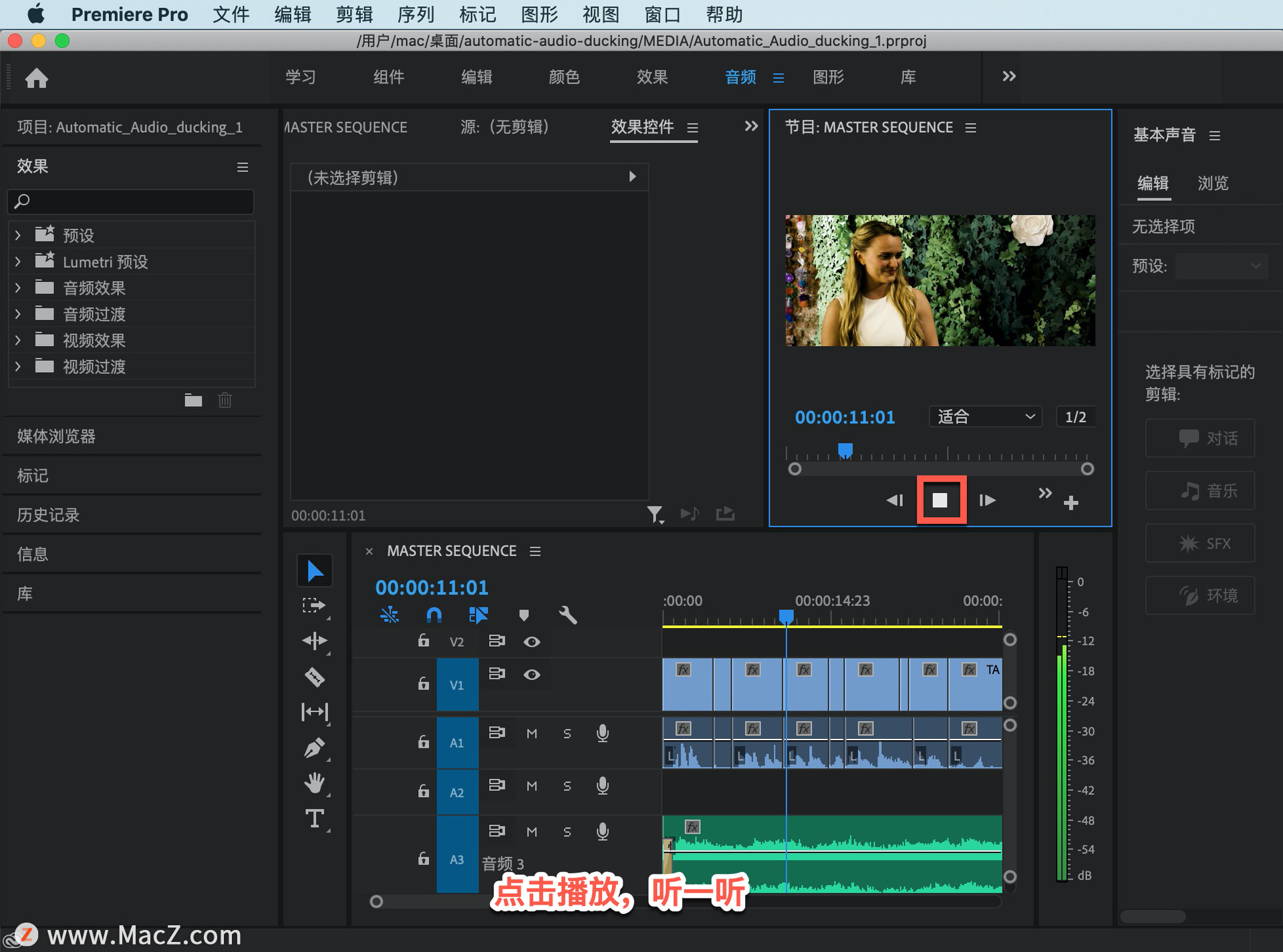Select the Type tool
This screenshot has height=952, width=1283.
(x=314, y=818)
